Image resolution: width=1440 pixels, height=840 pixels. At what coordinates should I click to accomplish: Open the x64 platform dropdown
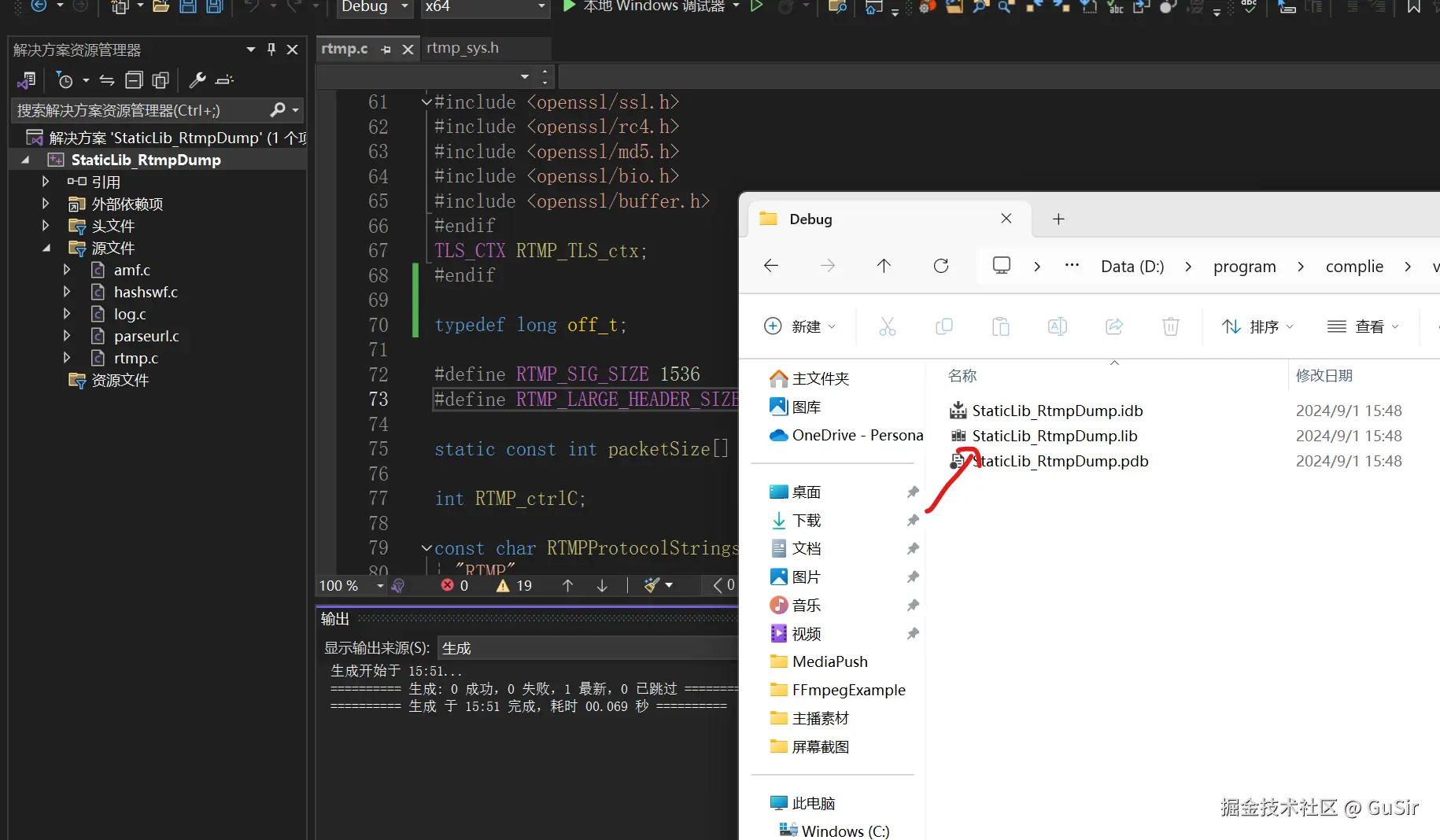pyautogui.click(x=485, y=7)
